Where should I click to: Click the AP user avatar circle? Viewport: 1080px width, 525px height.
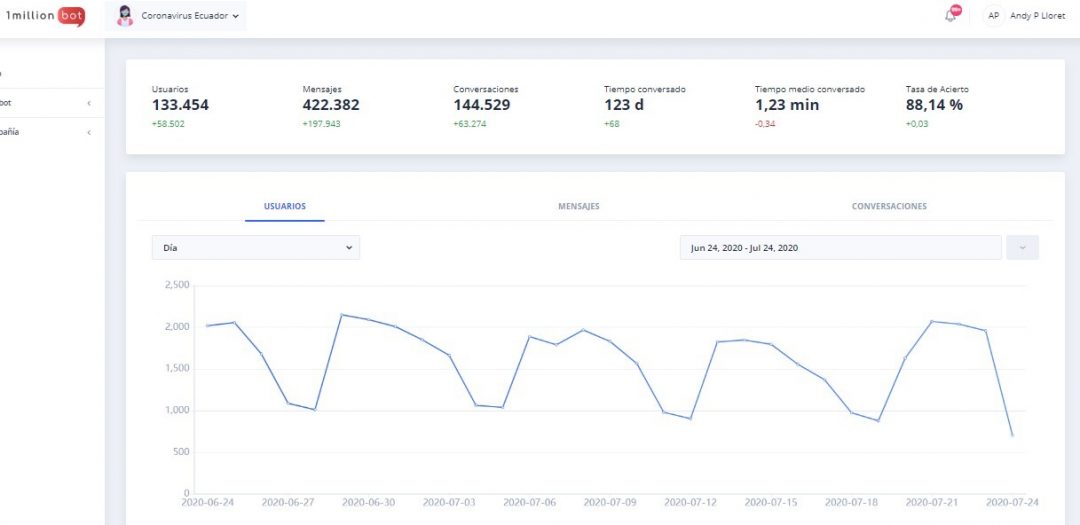point(993,16)
